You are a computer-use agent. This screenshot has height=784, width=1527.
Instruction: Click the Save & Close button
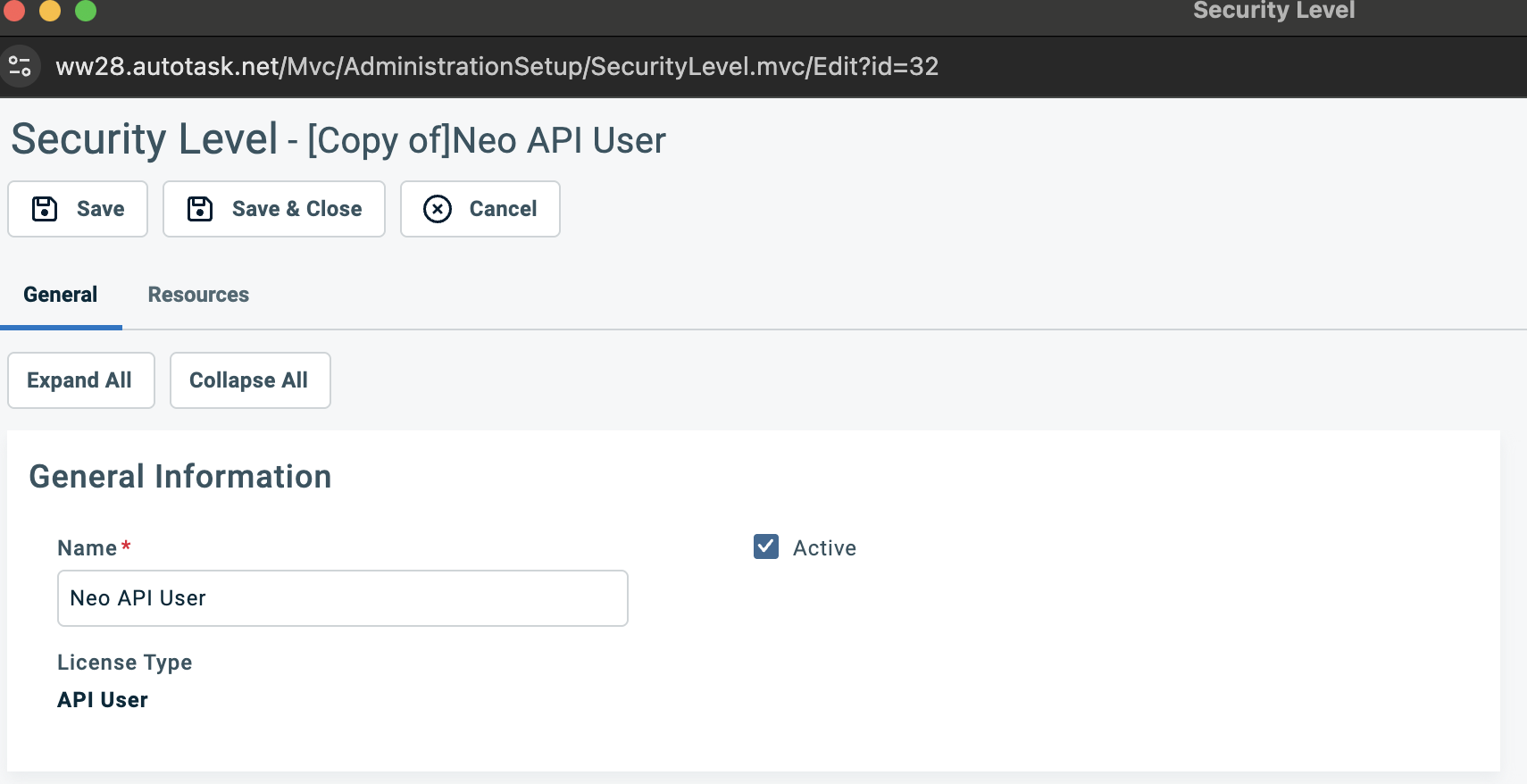pos(274,209)
